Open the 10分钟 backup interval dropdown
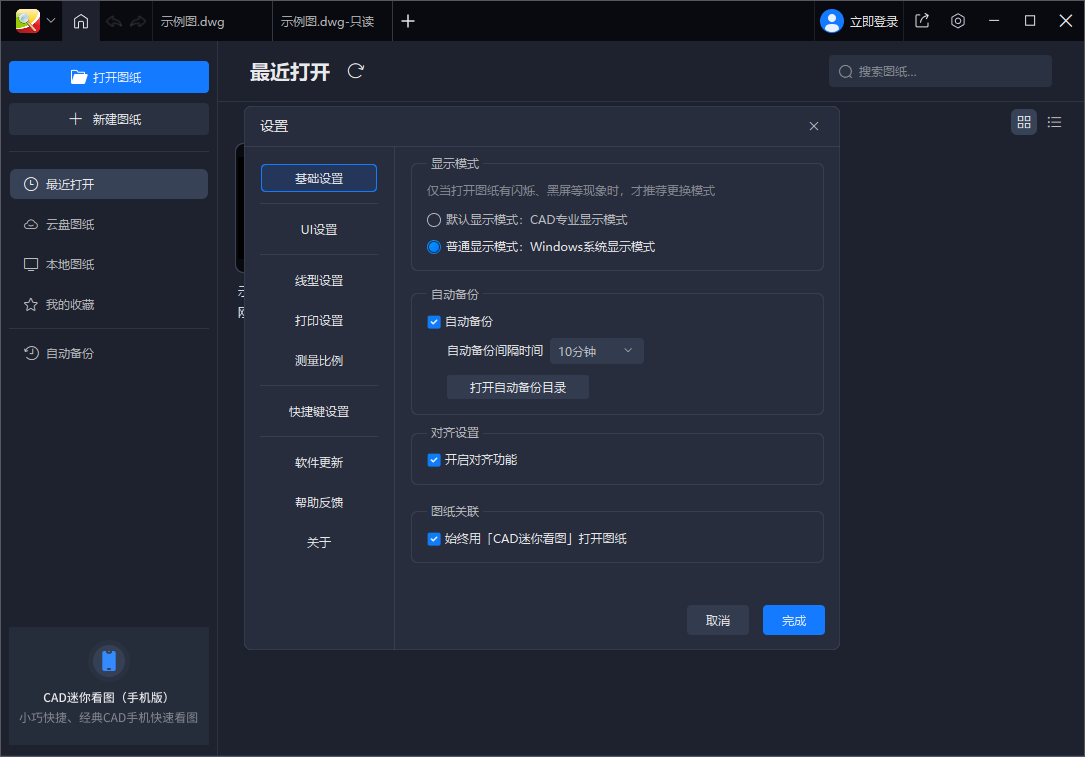 596,351
